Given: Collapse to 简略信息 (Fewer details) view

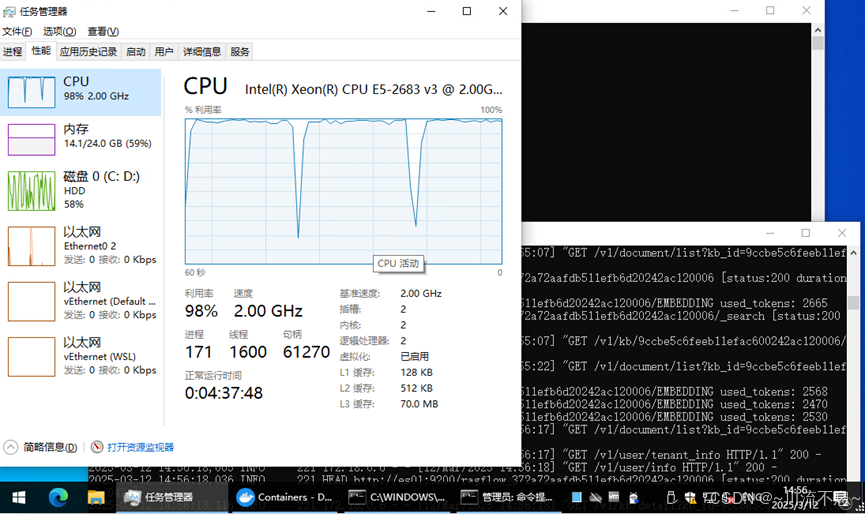Looking at the screenshot, I should click(41, 447).
